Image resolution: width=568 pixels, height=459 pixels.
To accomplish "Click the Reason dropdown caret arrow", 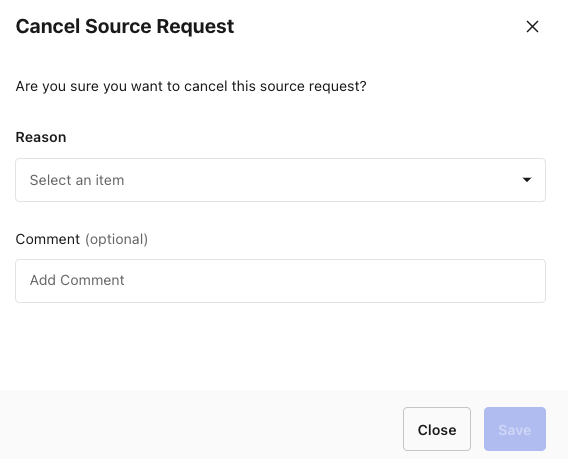I will pyautogui.click(x=527, y=180).
